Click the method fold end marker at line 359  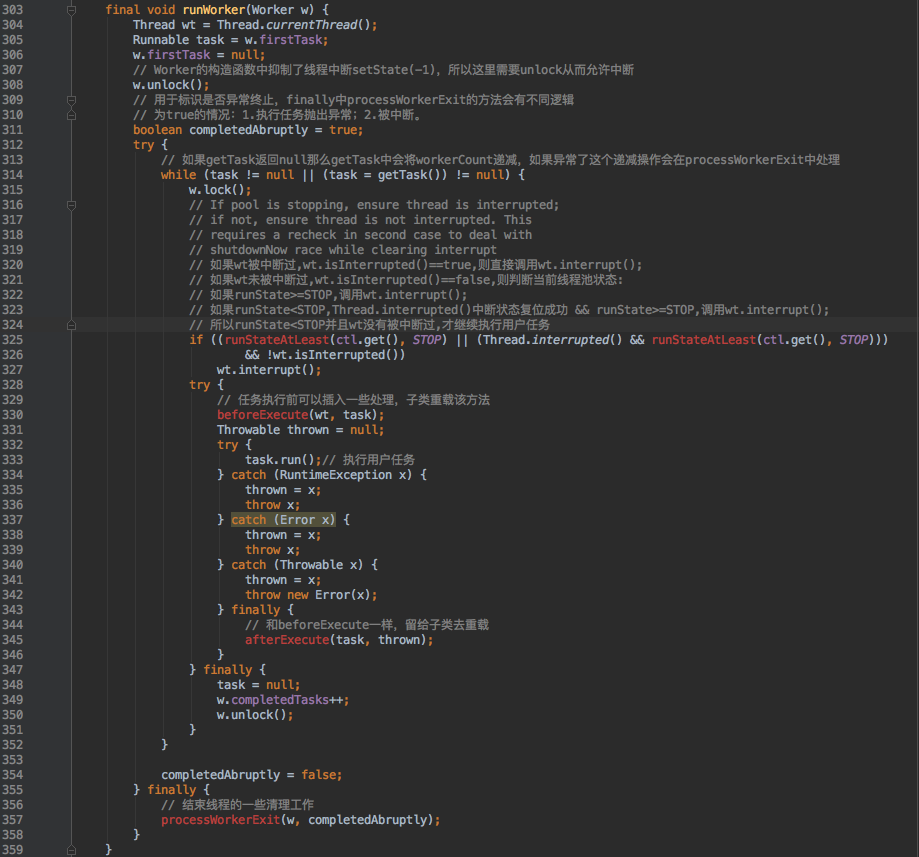[72, 849]
